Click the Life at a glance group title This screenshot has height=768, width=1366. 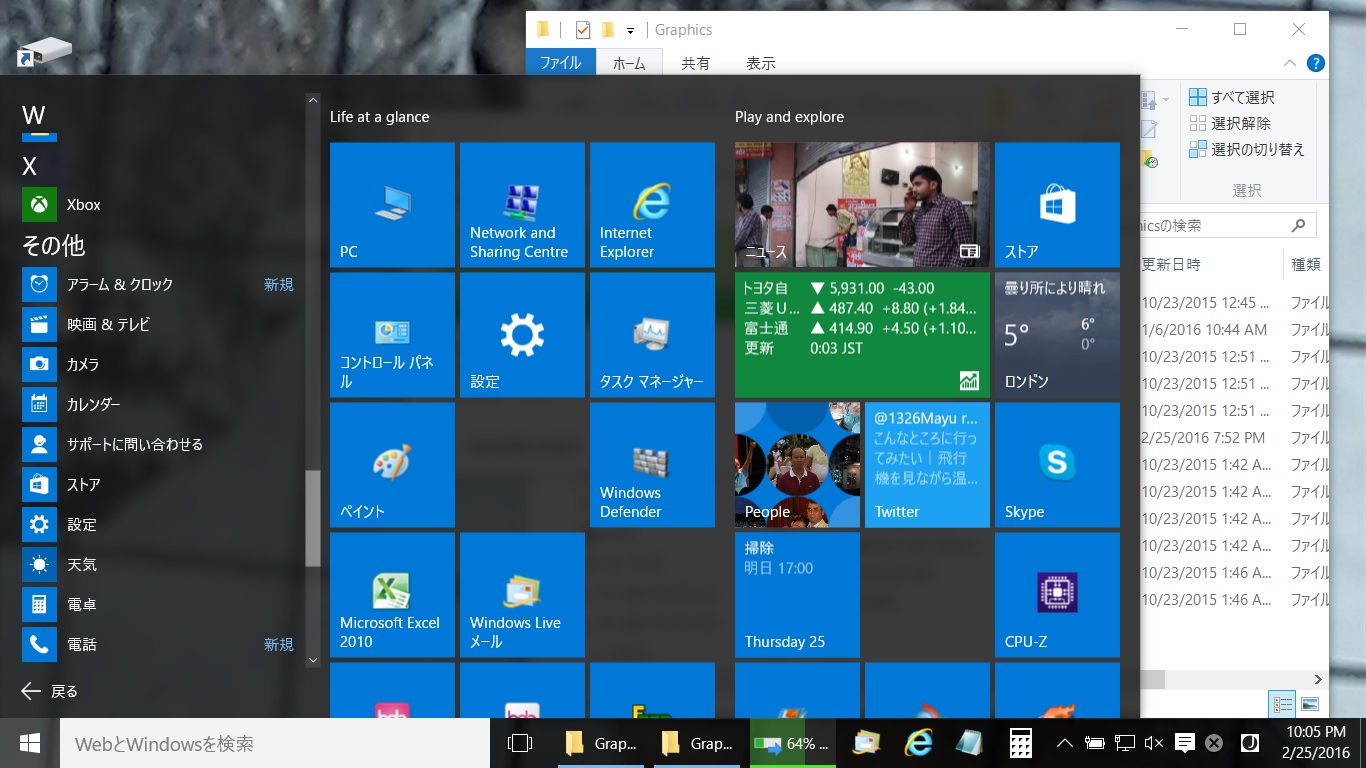[x=379, y=117]
